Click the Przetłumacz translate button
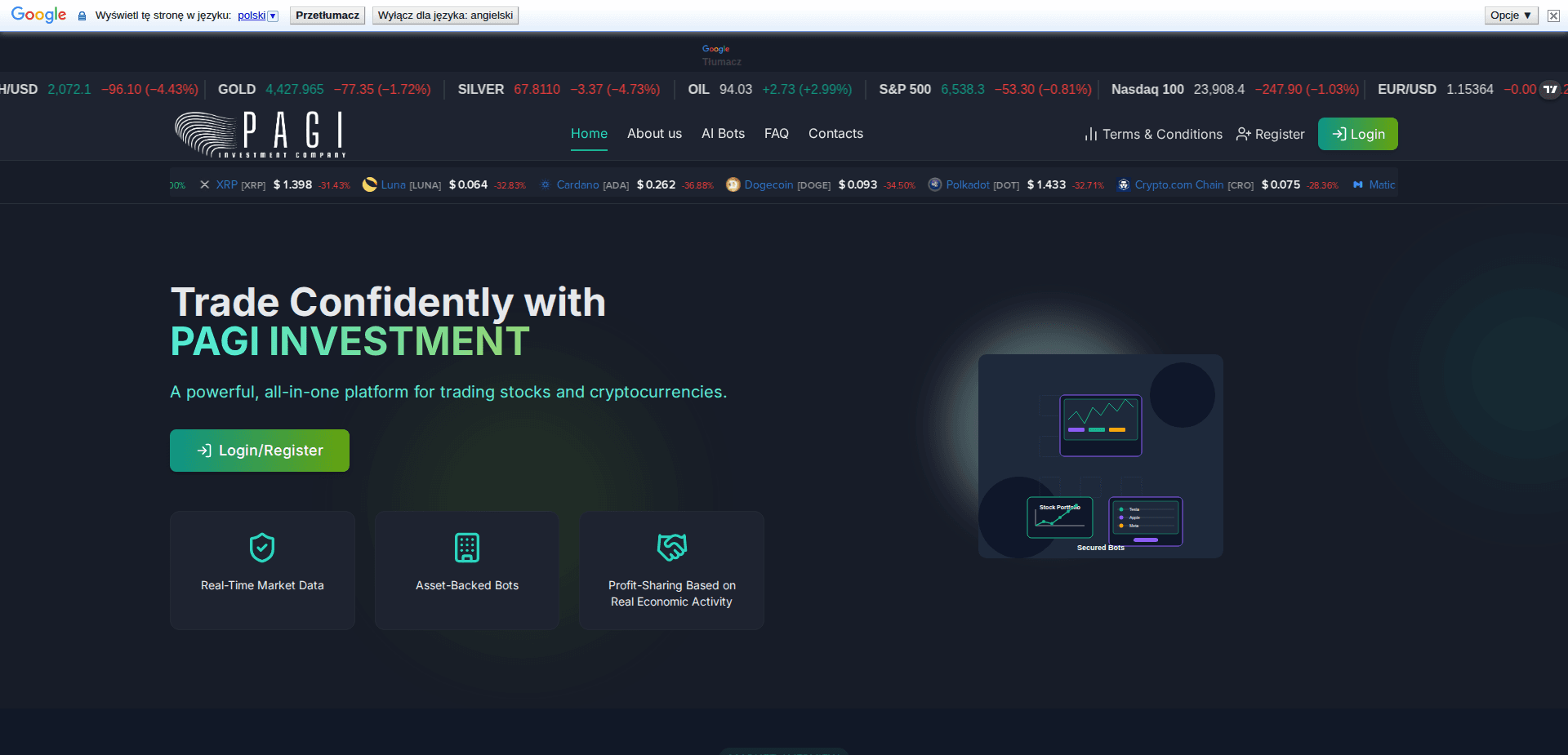 click(x=327, y=15)
